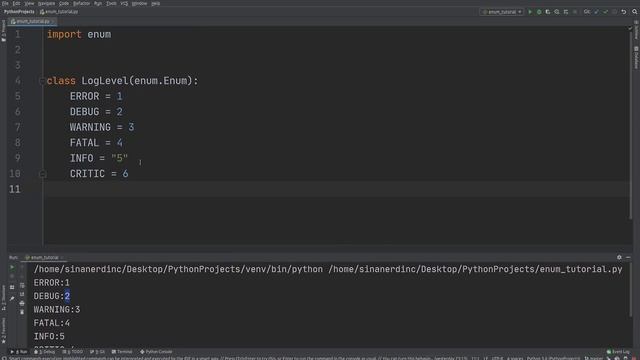Click the python interpreter path in console

(x=178, y=269)
